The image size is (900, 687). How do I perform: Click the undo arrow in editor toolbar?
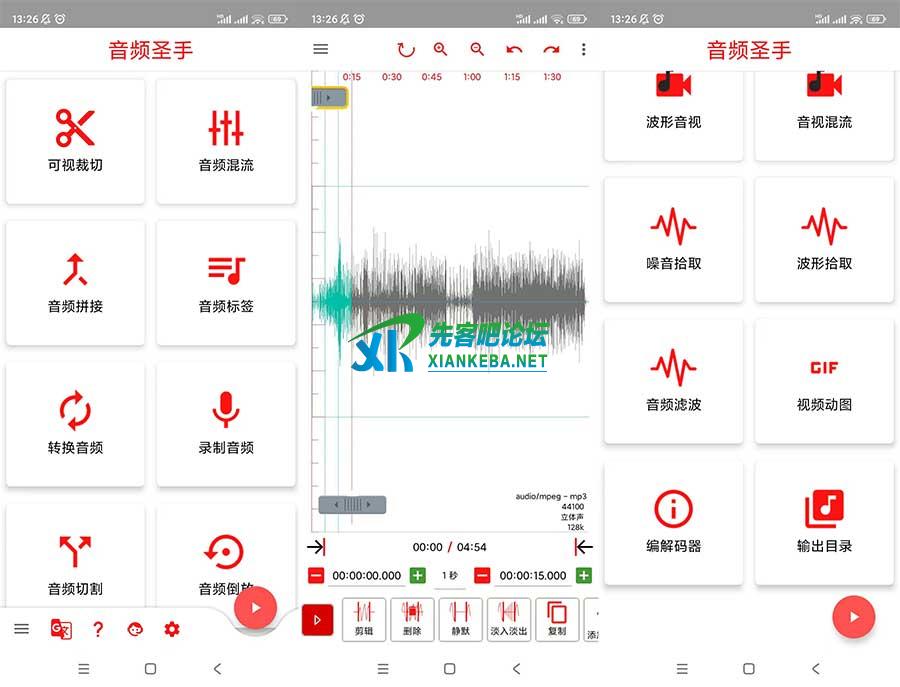(x=514, y=49)
